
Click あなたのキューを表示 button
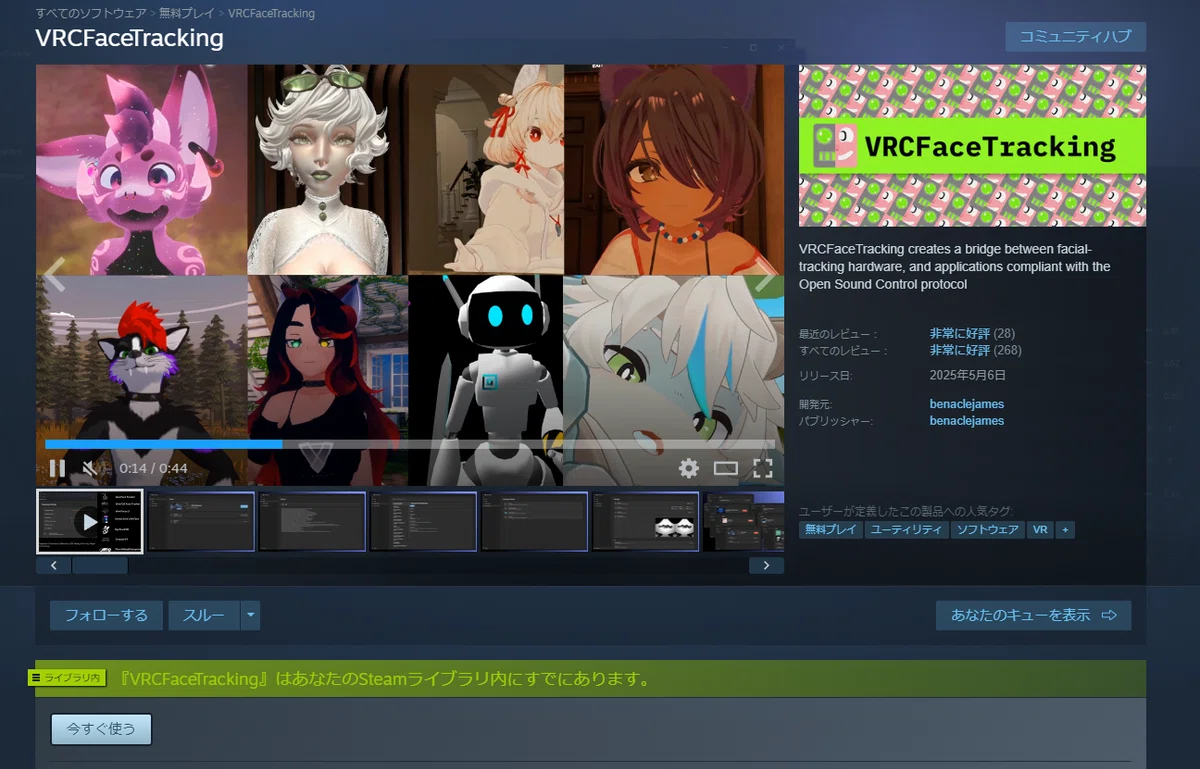pyautogui.click(x=1033, y=615)
